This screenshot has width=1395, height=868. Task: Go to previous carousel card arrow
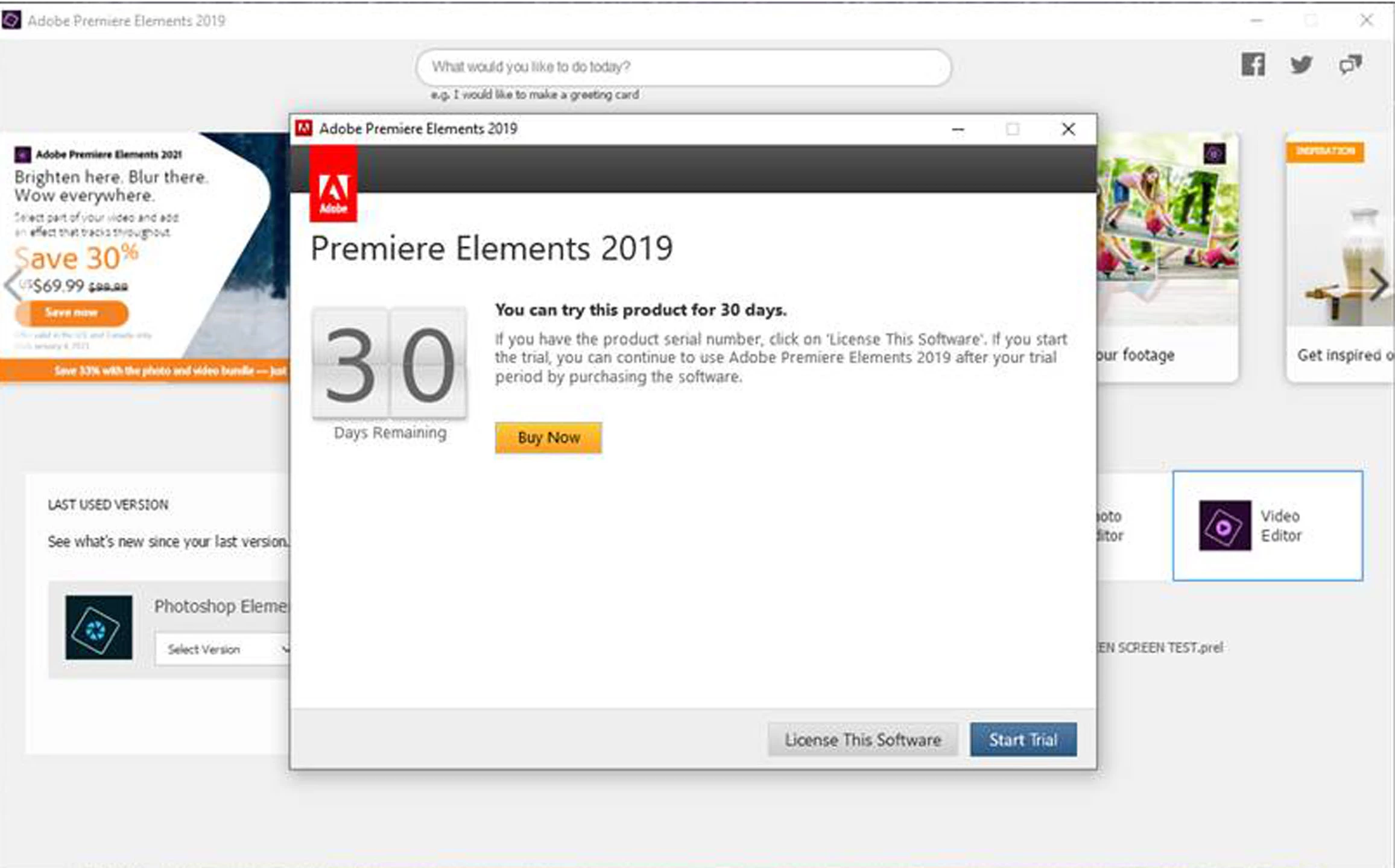[x=12, y=285]
